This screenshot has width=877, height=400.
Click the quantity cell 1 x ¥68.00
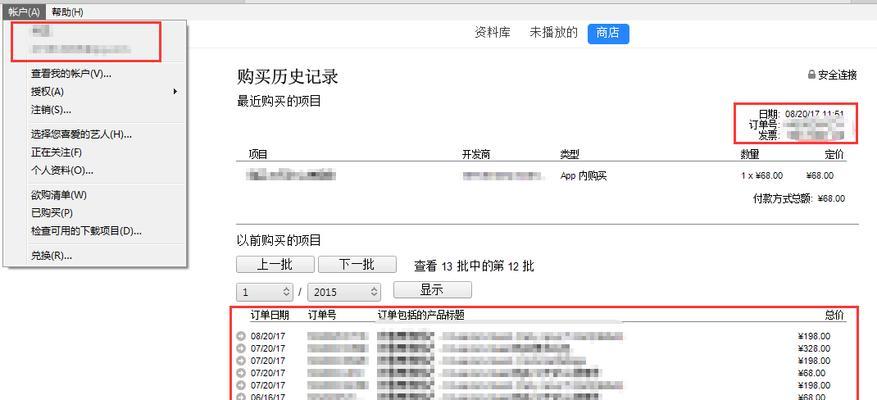tap(762, 176)
